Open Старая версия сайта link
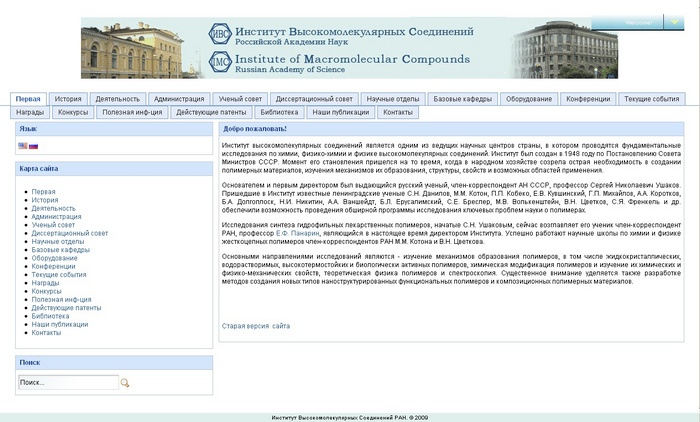Image resolution: width=700 pixels, height=422 pixels. pyautogui.click(x=256, y=326)
